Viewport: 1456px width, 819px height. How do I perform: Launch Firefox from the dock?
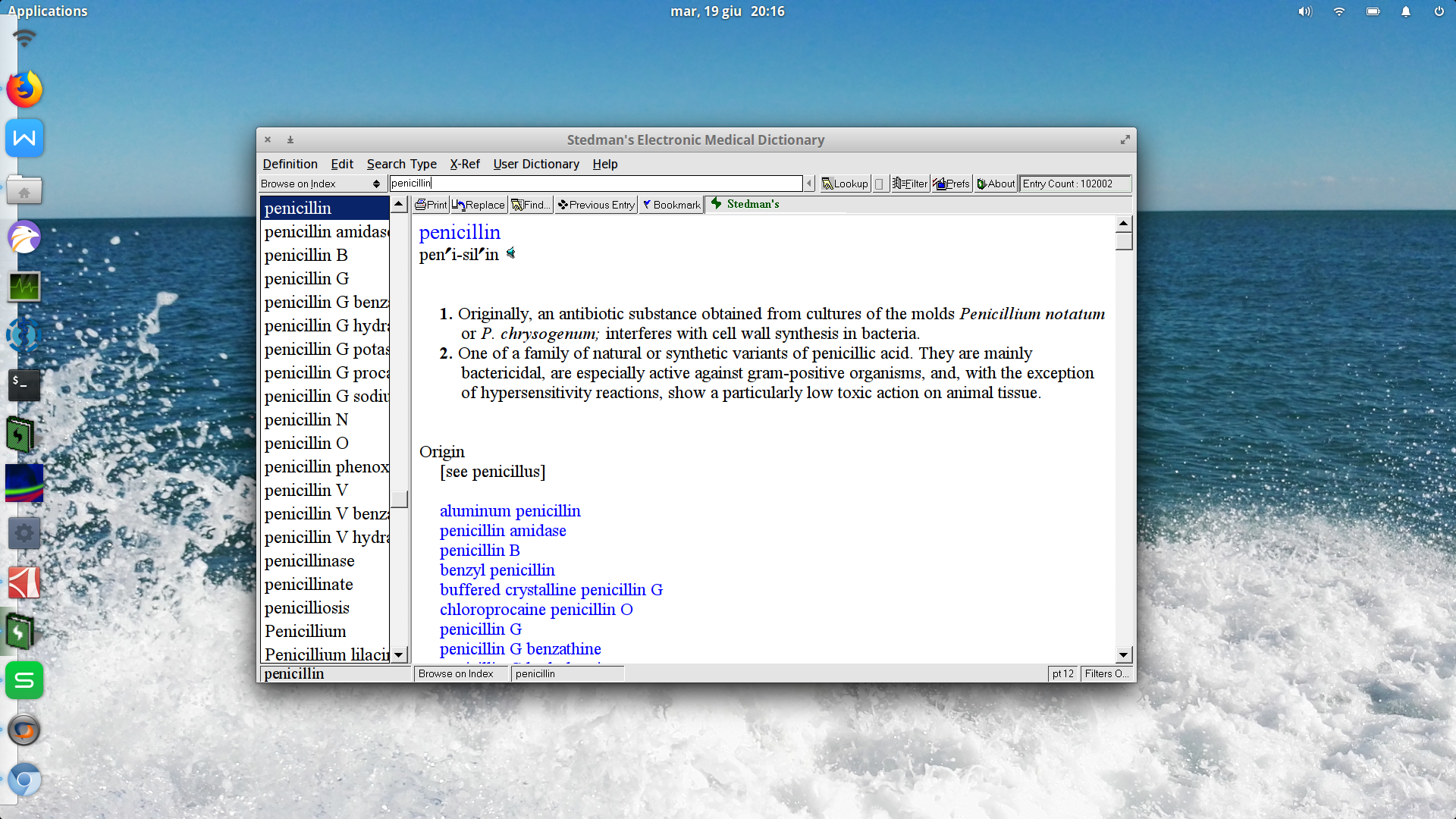pos(24,89)
